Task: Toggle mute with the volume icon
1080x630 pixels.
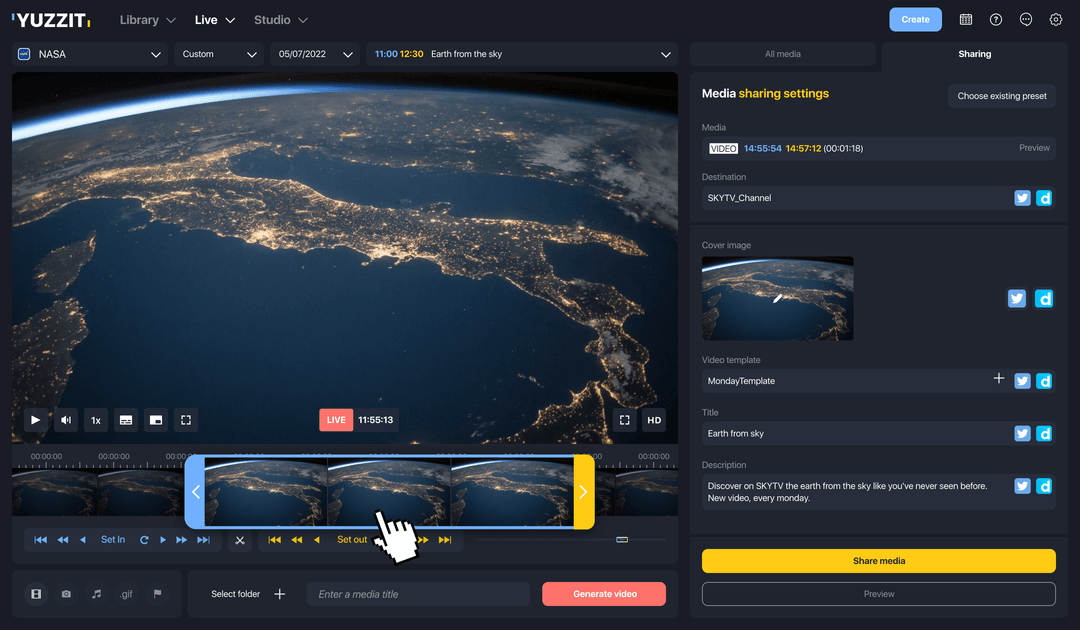Action: coord(65,420)
